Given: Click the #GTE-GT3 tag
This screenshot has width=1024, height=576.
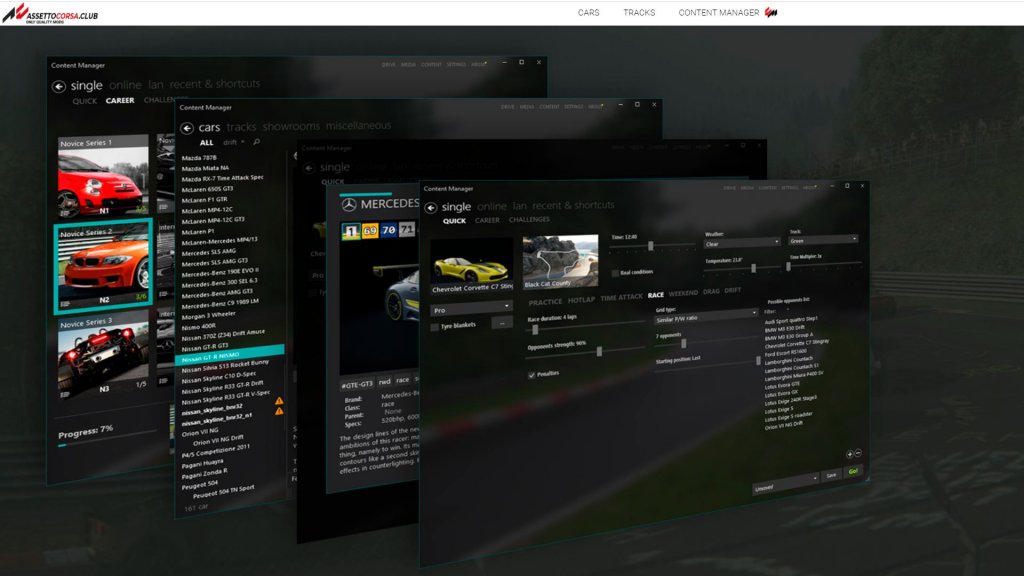Looking at the screenshot, I should (x=357, y=384).
